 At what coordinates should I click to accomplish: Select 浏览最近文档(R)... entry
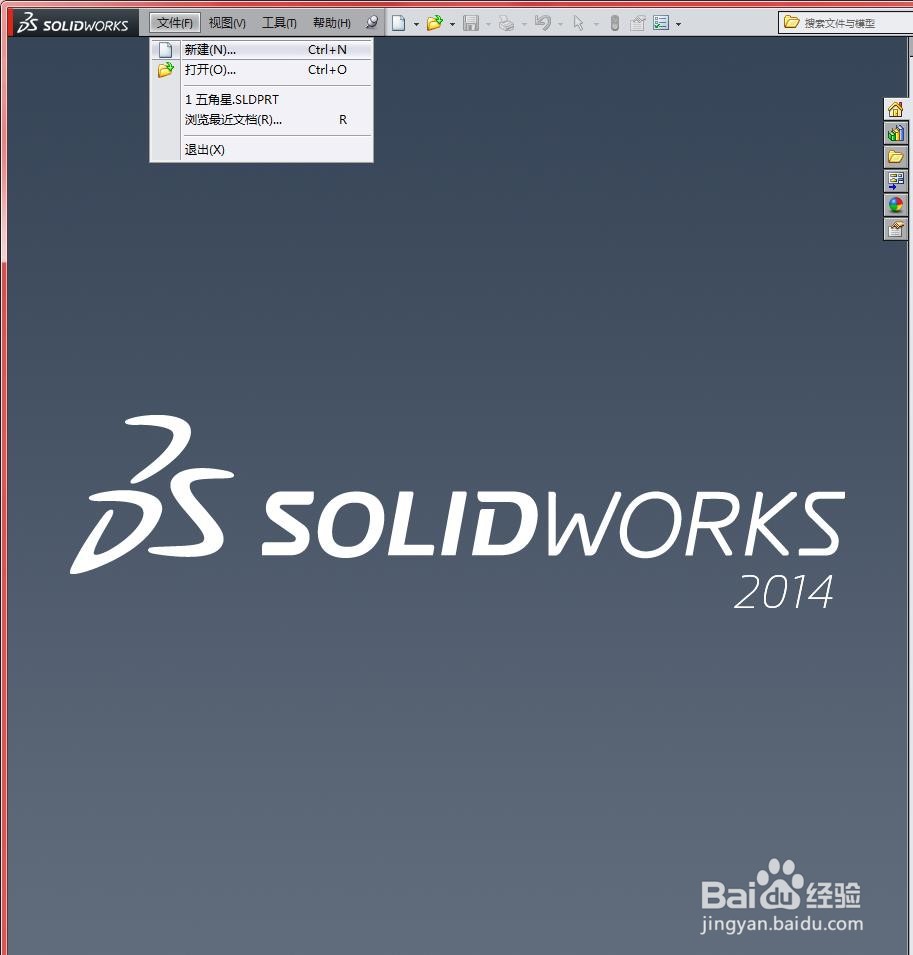262,119
